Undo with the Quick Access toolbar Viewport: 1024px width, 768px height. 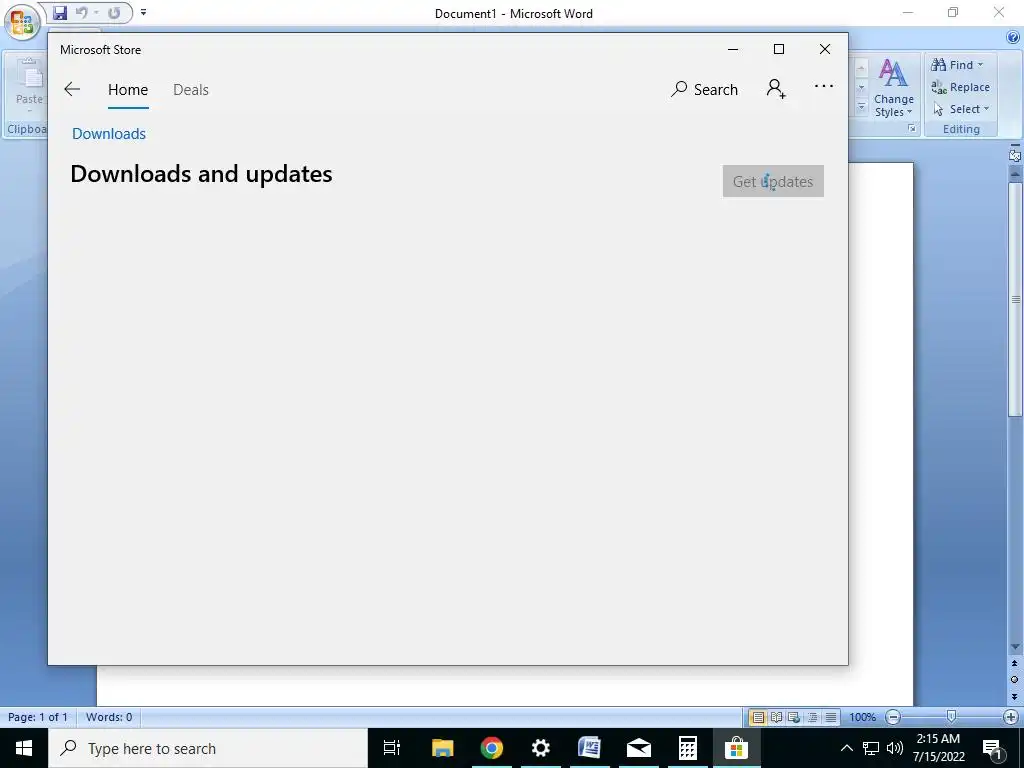click(82, 12)
